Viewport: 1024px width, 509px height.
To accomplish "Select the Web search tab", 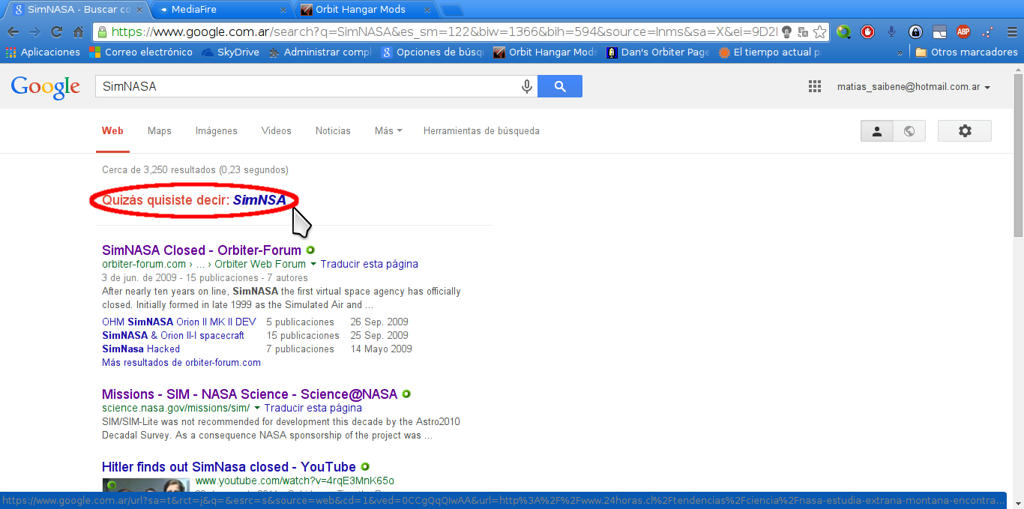I will tap(112, 131).
